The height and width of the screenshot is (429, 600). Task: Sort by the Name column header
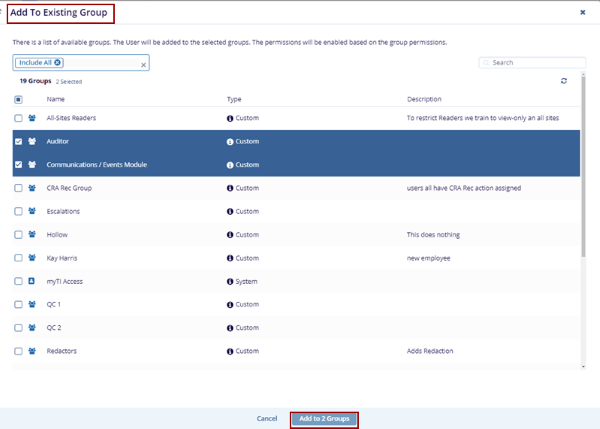[55, 99]
